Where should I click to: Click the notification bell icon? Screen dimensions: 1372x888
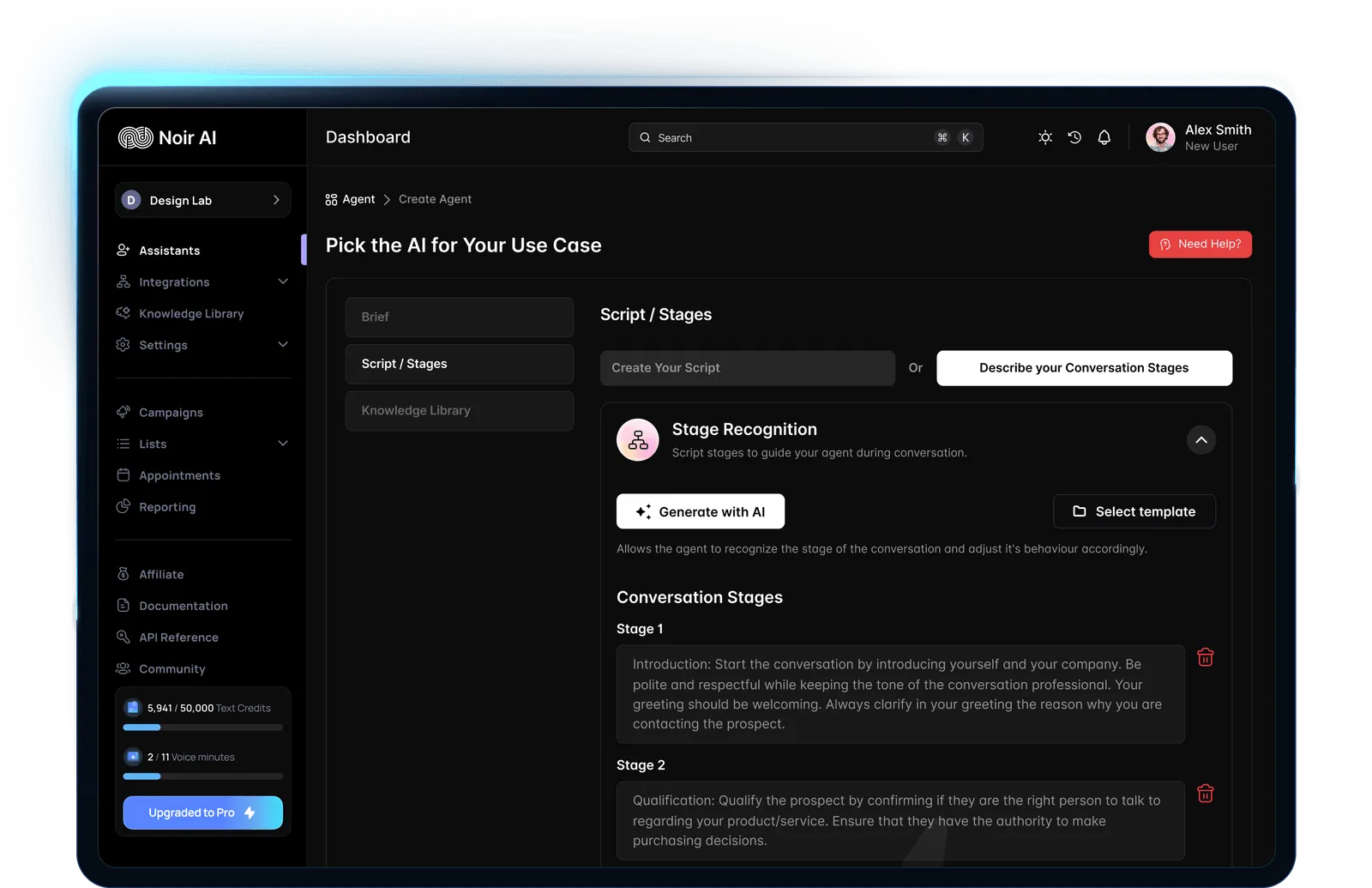tap(1104, 137)
